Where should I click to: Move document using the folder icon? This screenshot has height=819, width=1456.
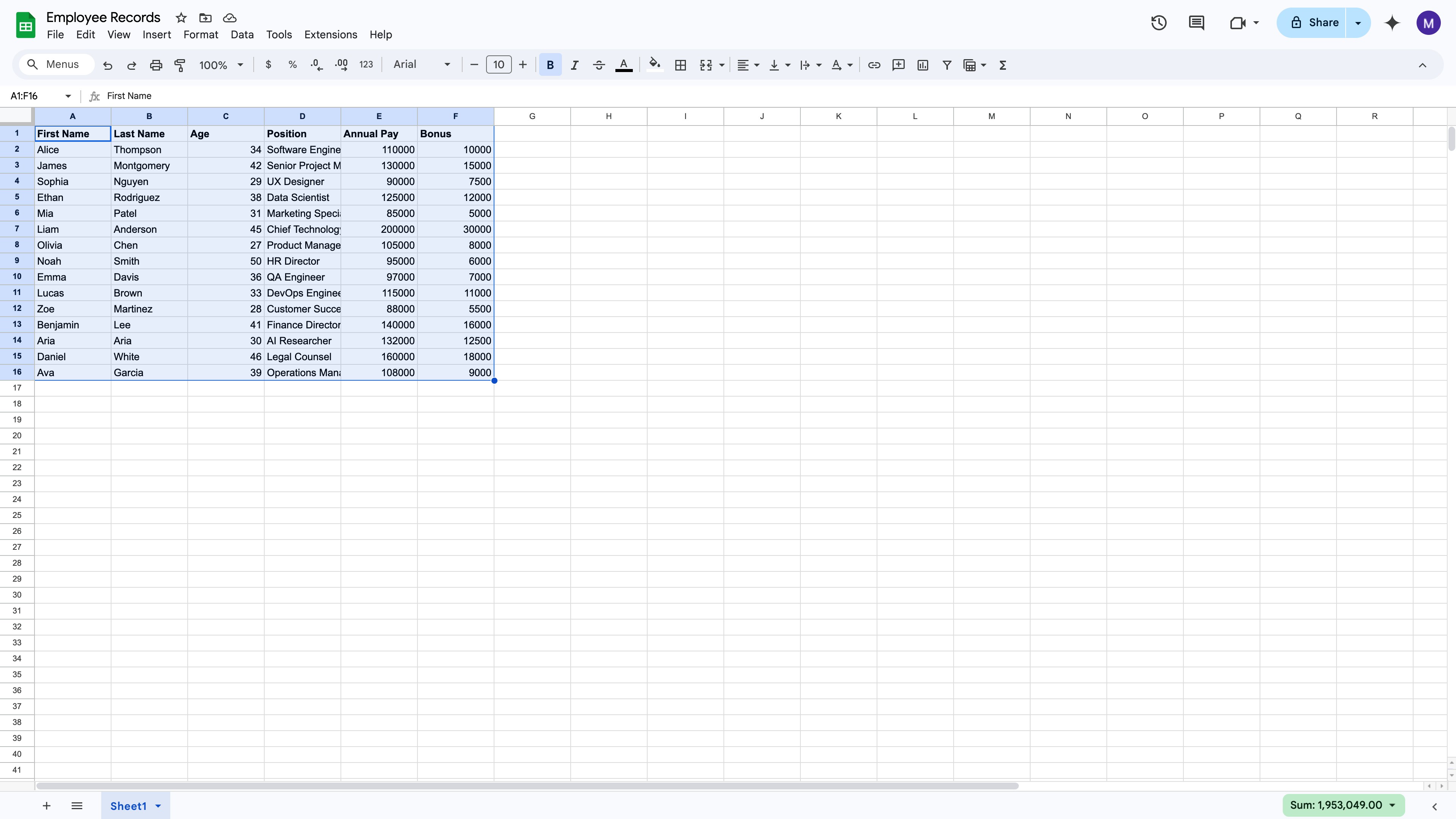[205, 17]
